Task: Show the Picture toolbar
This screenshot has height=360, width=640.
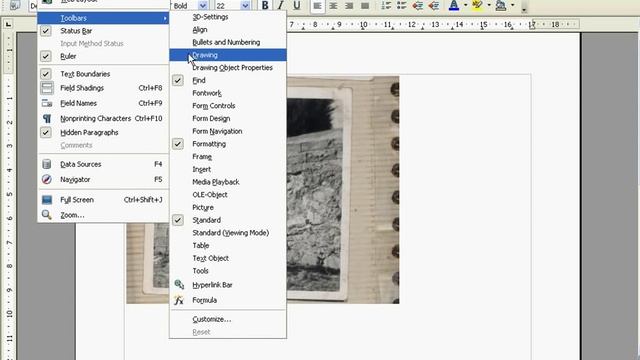Action: click(x=228, y=207)
